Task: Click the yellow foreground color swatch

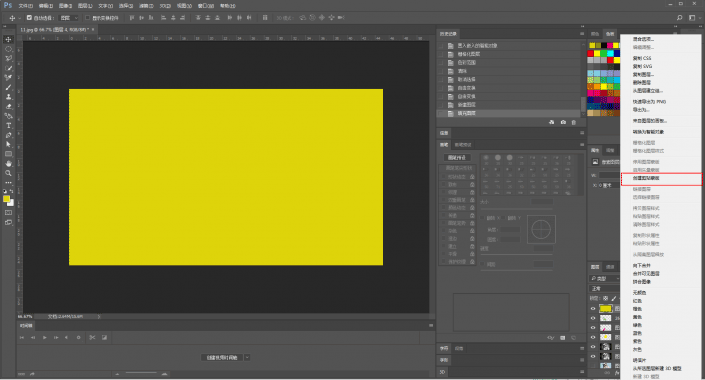Action: pos(6,199)
